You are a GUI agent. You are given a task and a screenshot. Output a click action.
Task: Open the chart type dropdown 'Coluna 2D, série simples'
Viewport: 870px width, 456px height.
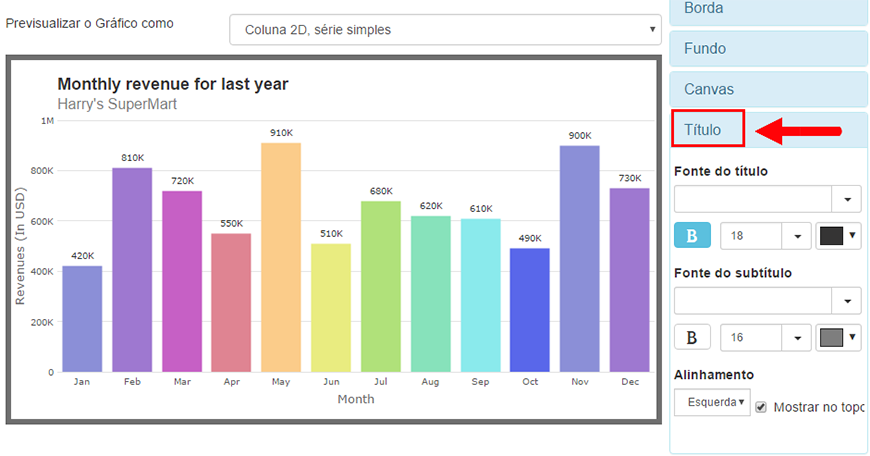[x=445, y=30]
